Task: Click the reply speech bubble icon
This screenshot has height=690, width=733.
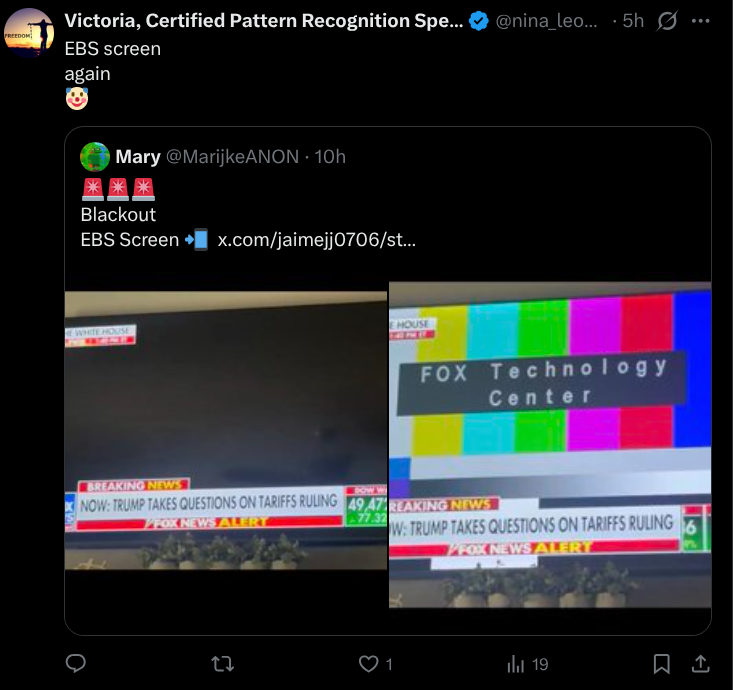Action: pos(75,663)
